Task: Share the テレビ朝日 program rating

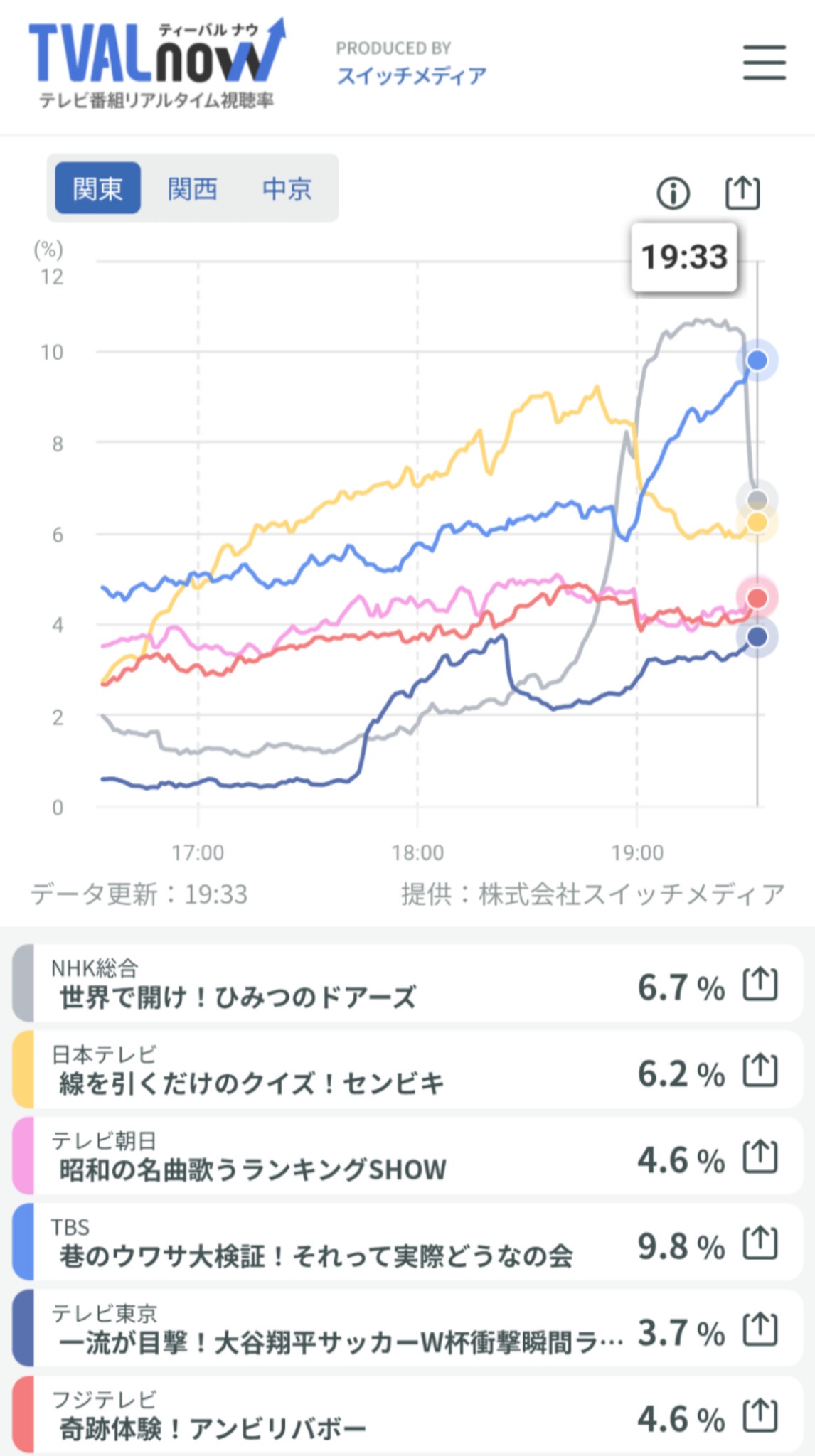Action: pyautogui.click(x=760, y=1157)
